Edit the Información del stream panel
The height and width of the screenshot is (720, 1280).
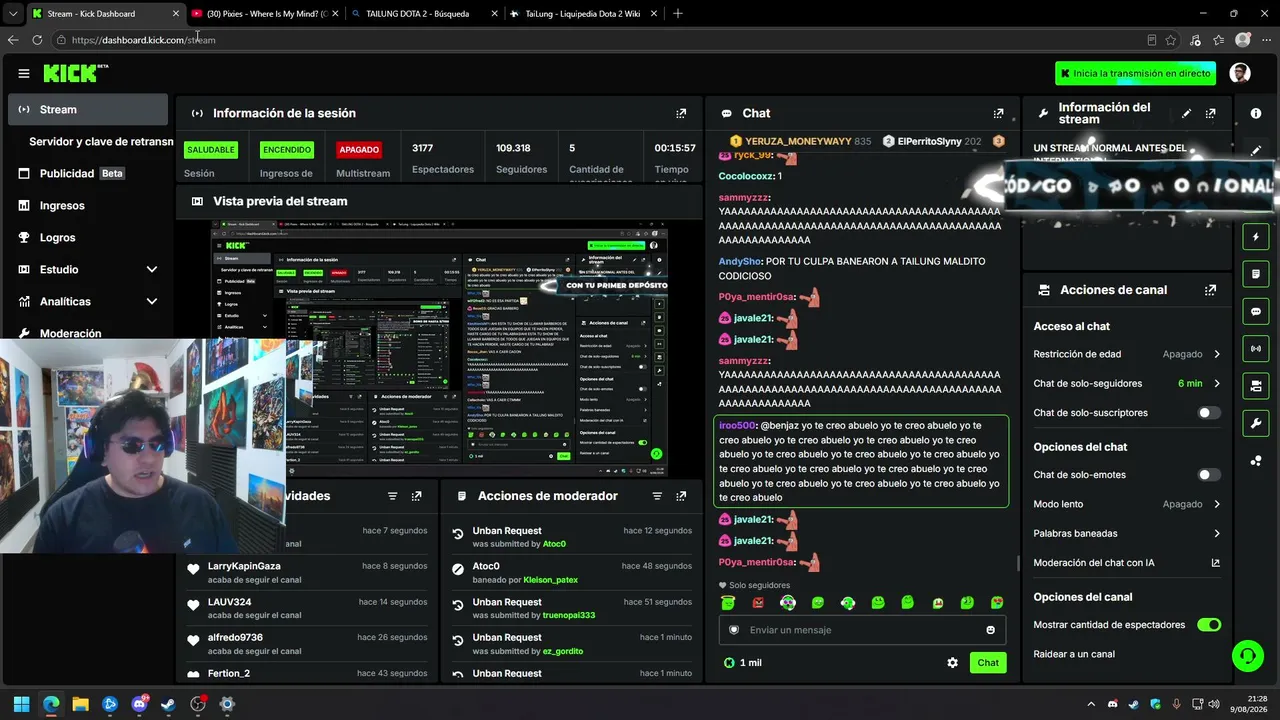click(x=1186, y=113)
